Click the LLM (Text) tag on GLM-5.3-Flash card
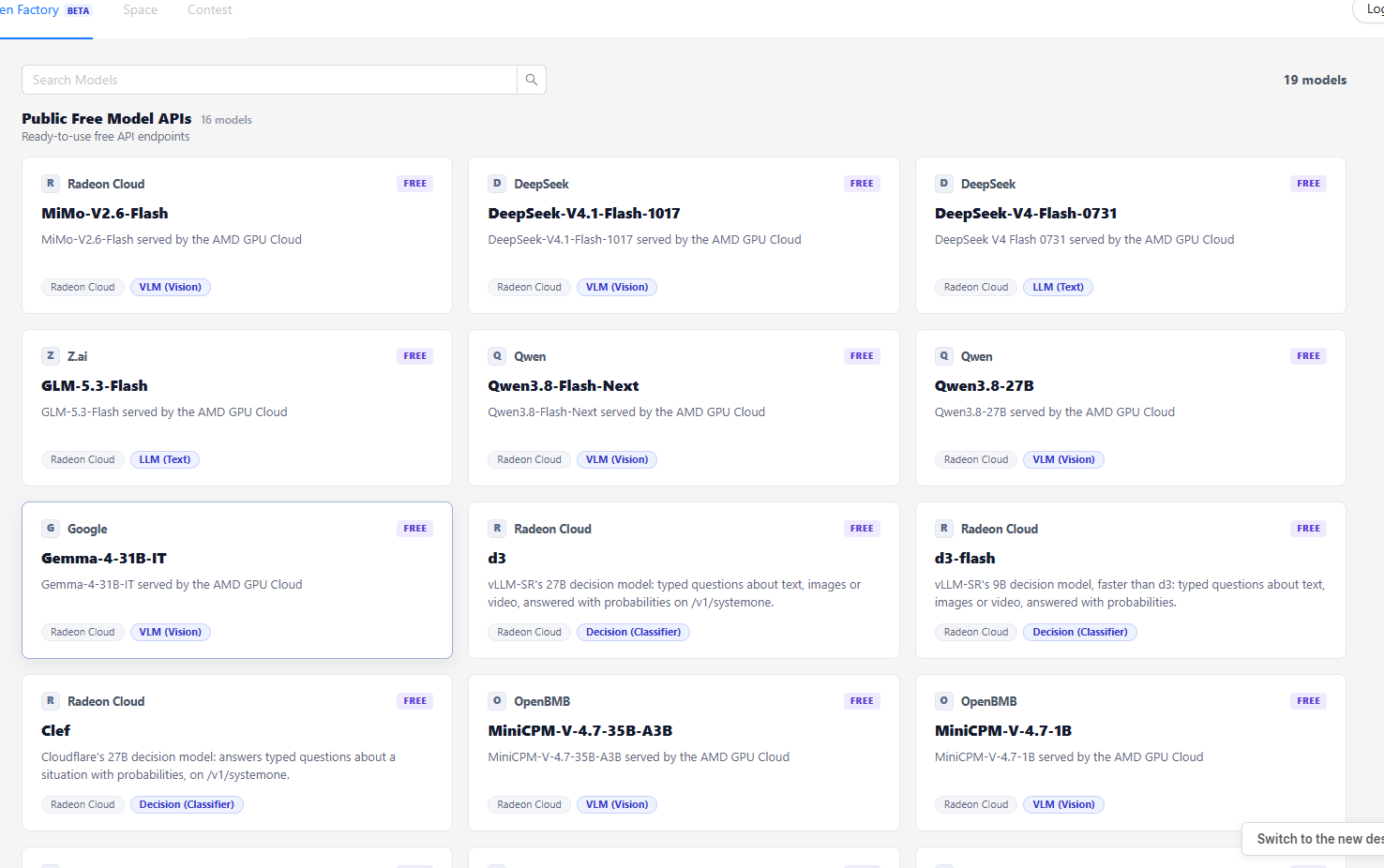Image resolution: width=1384 pixels, height=868 pixels. (165, 459)
